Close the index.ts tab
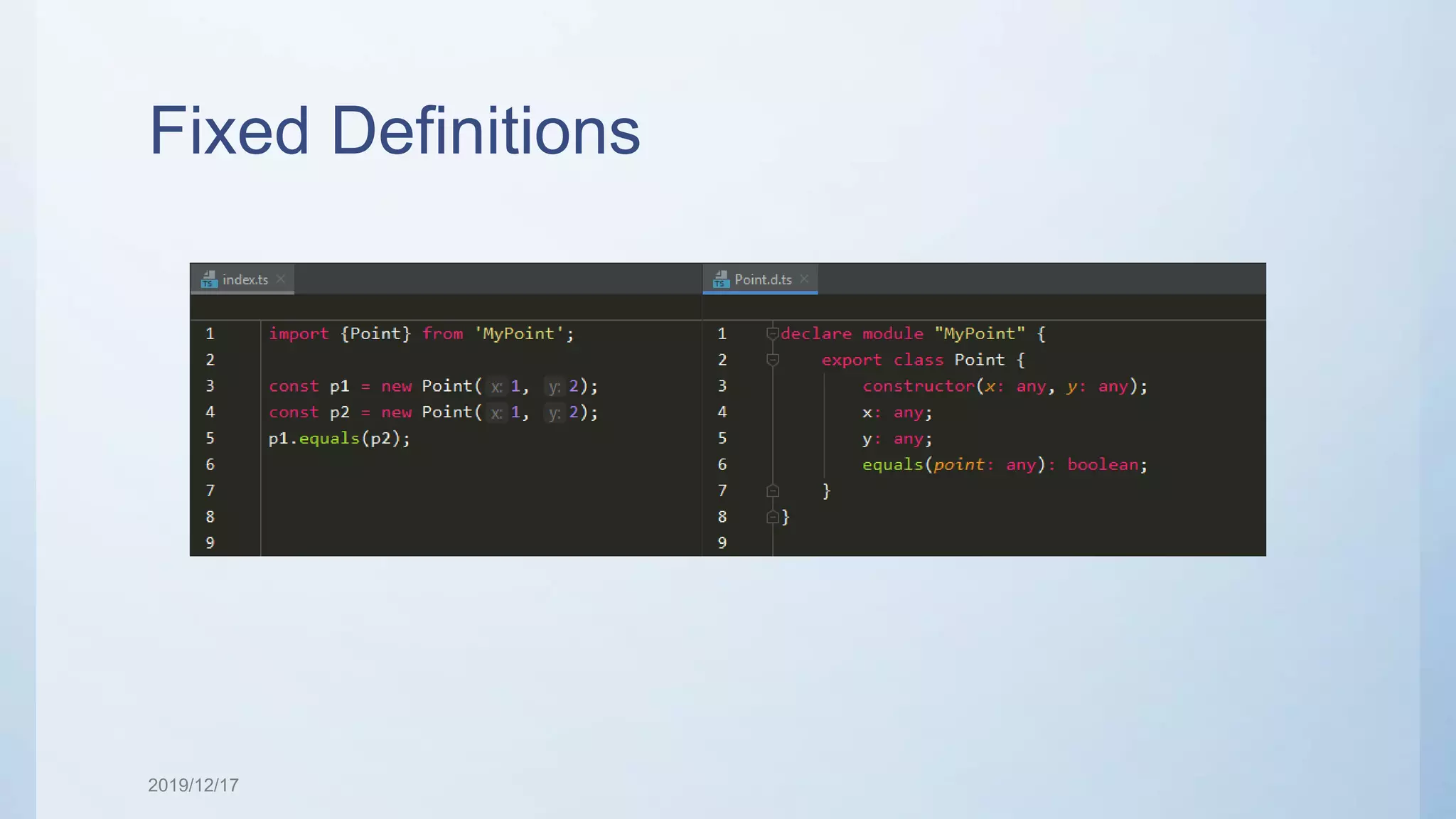The image size is (1456, 819). (281, 279)
